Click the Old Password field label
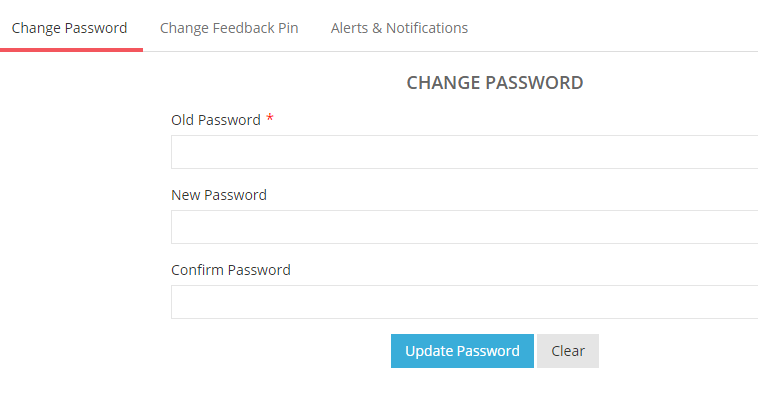 216,120
